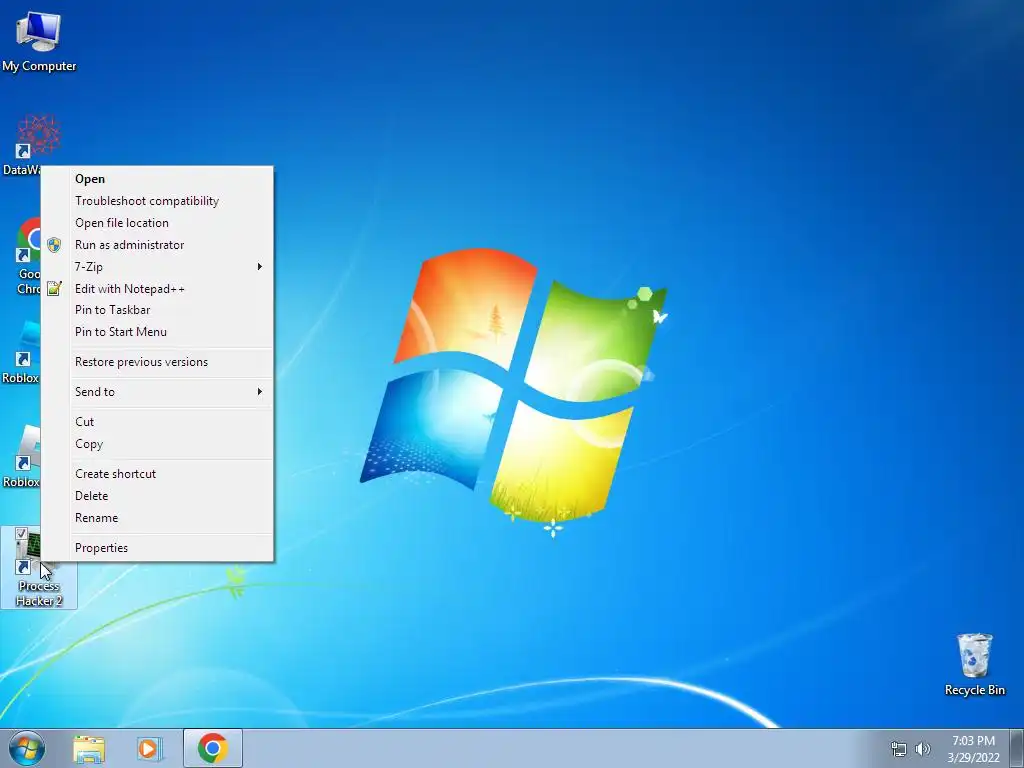Choose Delete in the context menu
This screenshot has width=1024, height=768.
pos(157,496)
